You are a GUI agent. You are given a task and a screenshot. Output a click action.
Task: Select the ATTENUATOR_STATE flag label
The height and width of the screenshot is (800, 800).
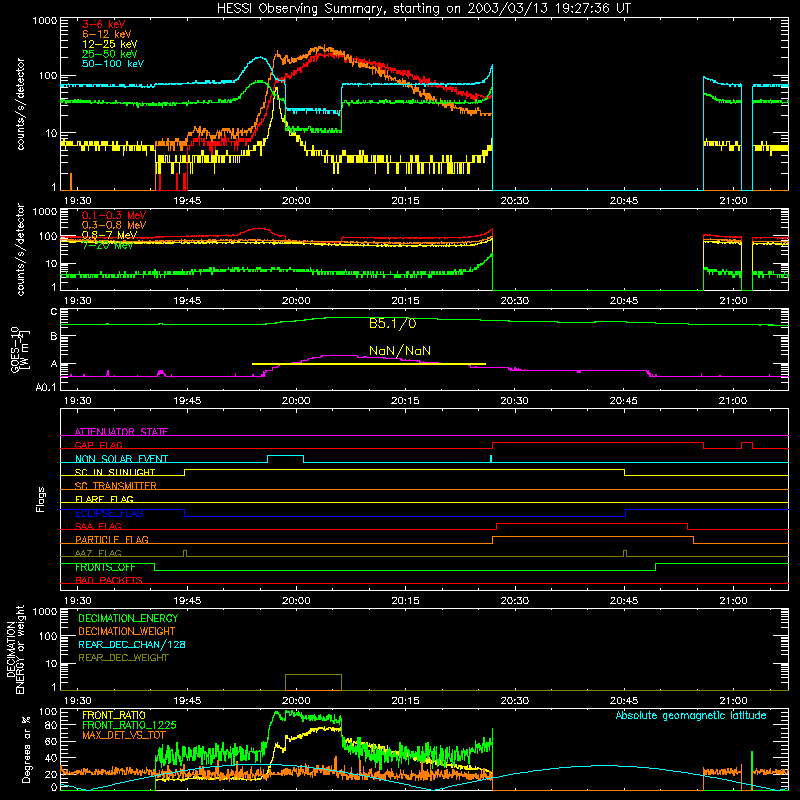(x=121, y=432)
